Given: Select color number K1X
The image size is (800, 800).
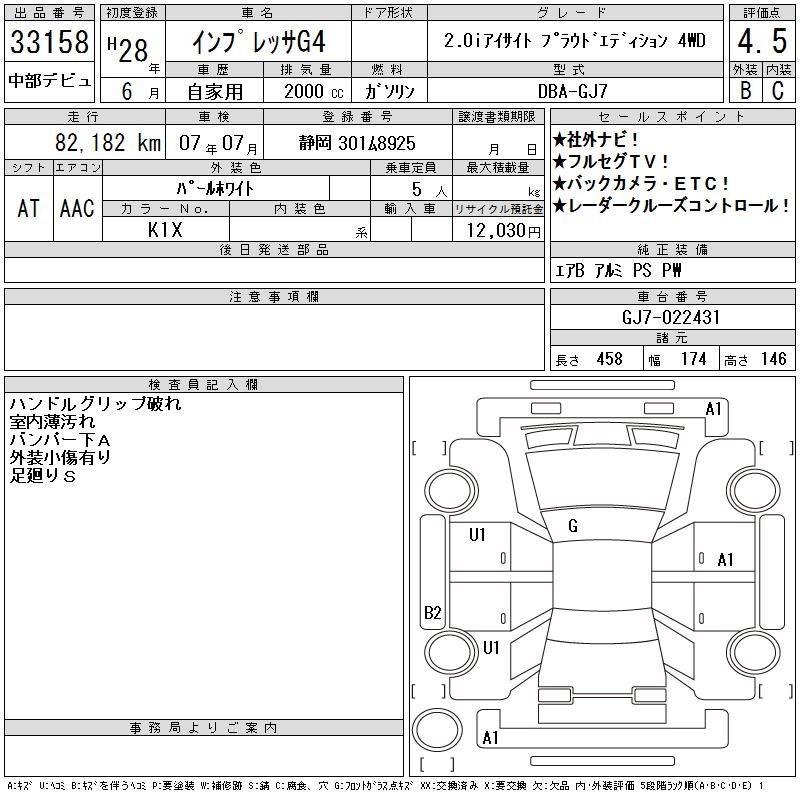Looking at the screenshot, I should [x=165, y=230].
